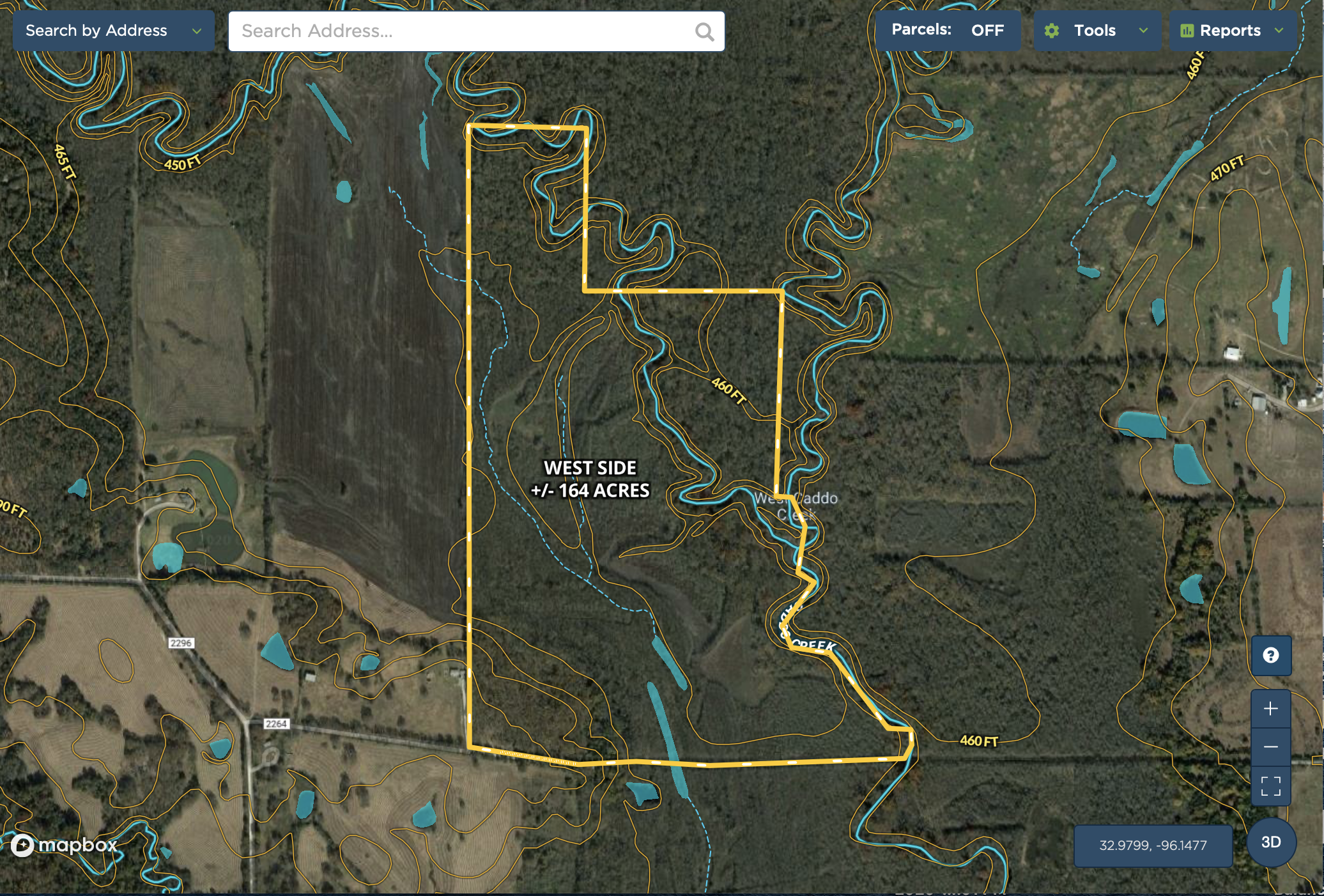The image size is (1324, 896).
Task: Click the road 2296 map marker
Action: pos(181,643)
